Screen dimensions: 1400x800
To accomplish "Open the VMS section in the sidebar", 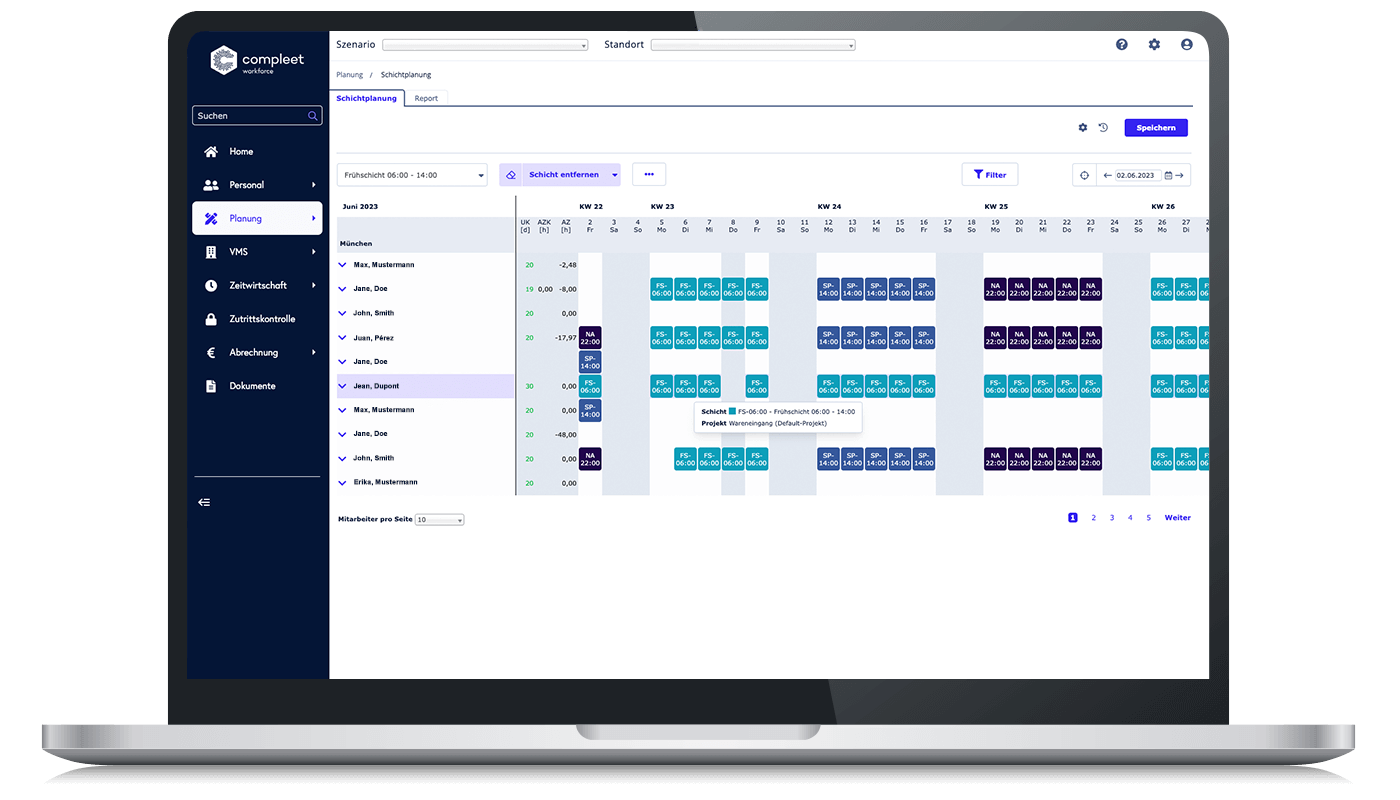I will 240,252.
